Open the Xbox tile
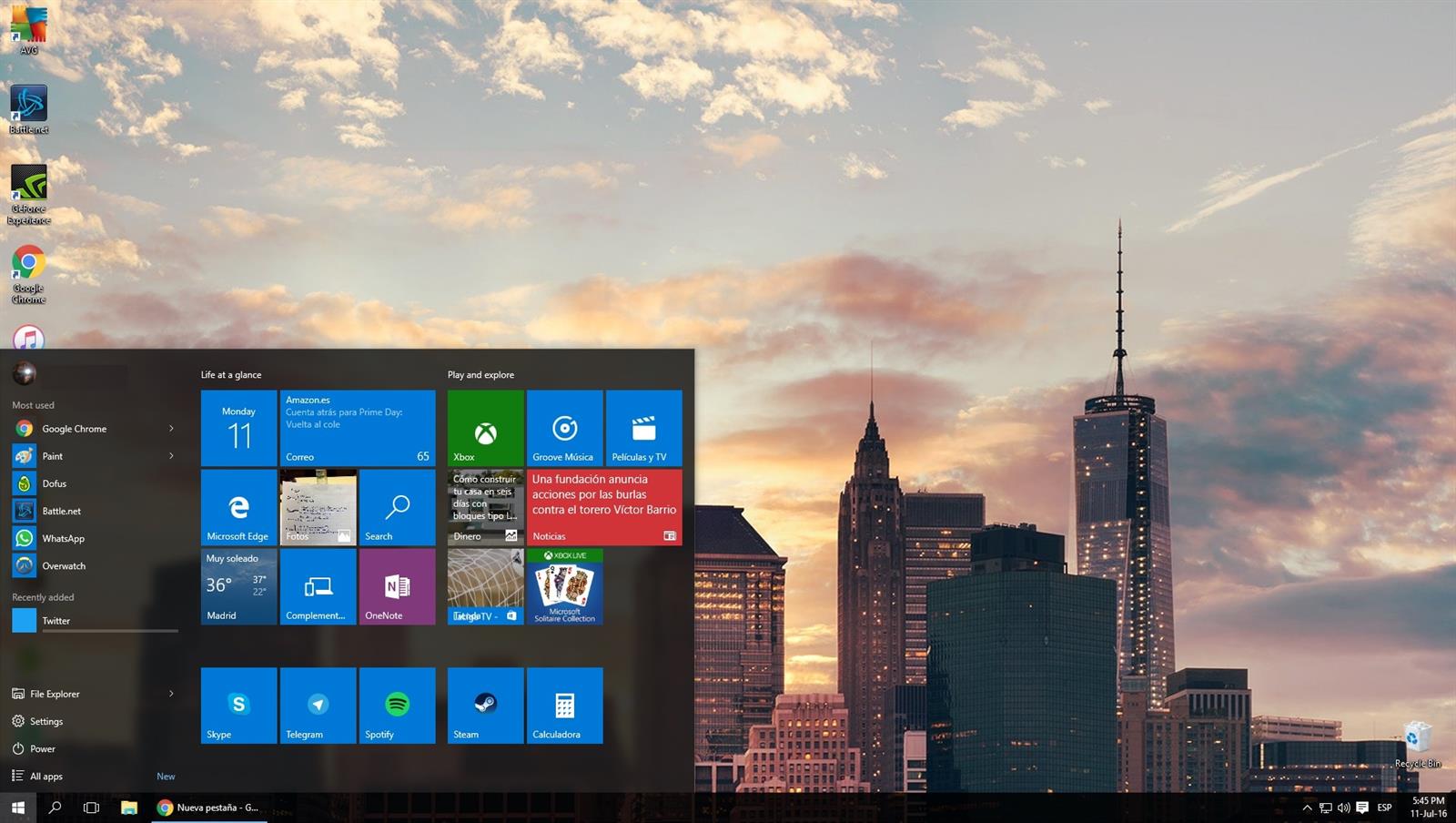This screenshot has height=823, width=1456. [x=485, y=428]
